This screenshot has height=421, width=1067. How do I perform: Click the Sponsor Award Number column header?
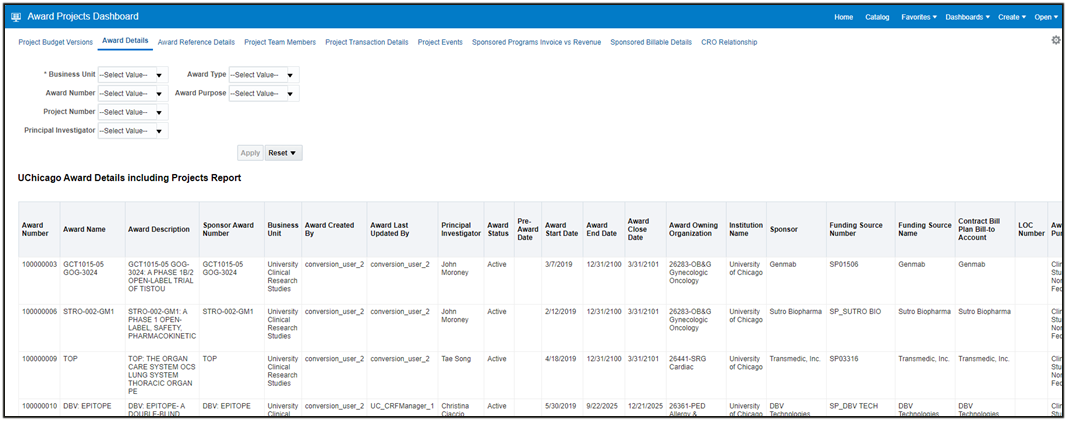tap(230, 229)
